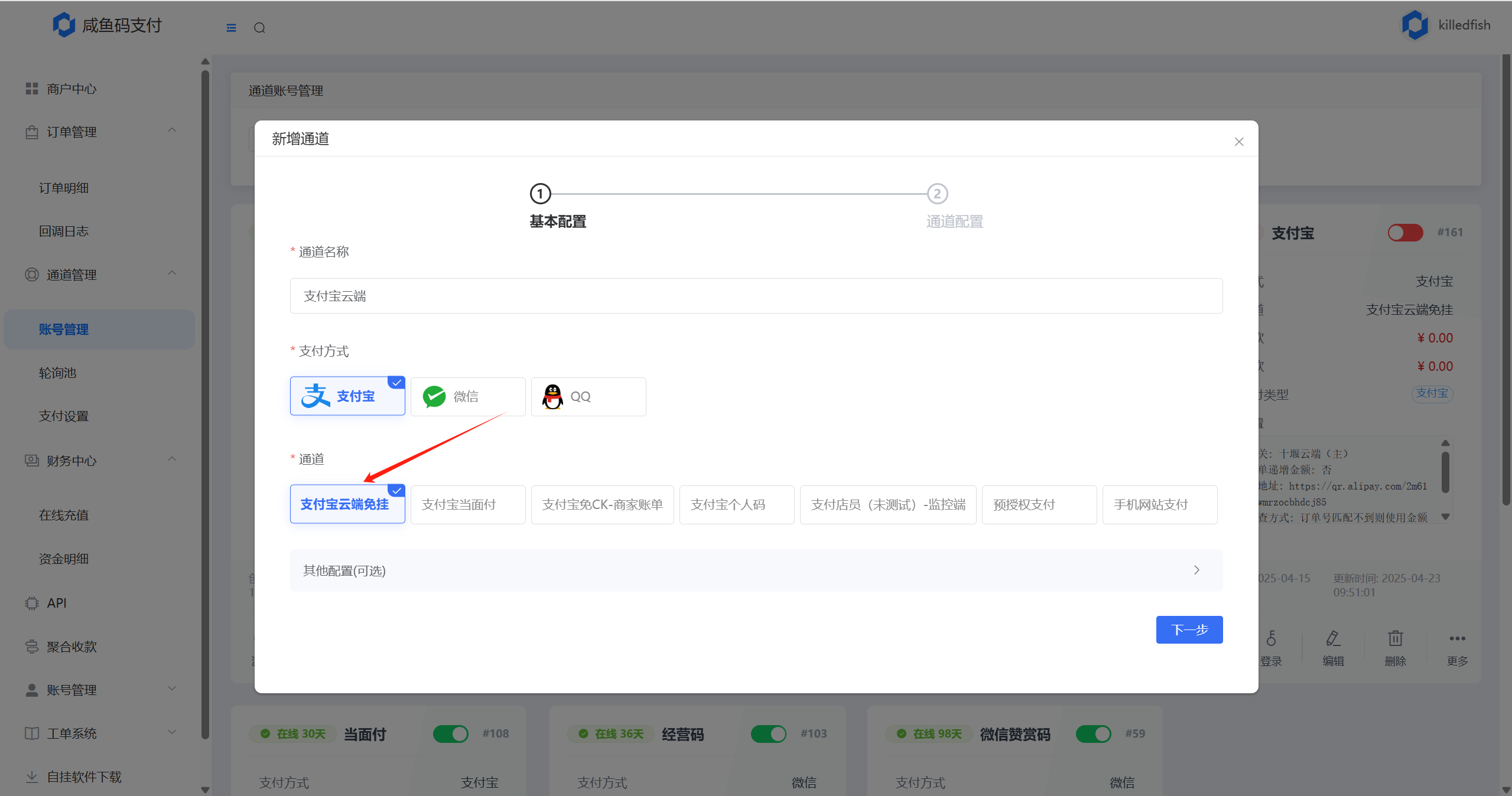Image resolution: width=1512 pixels, height=796 pixels.
Task: Collapse the 财务中心 sidebar group
Action: pyautogui.click(x=172, y=459)
